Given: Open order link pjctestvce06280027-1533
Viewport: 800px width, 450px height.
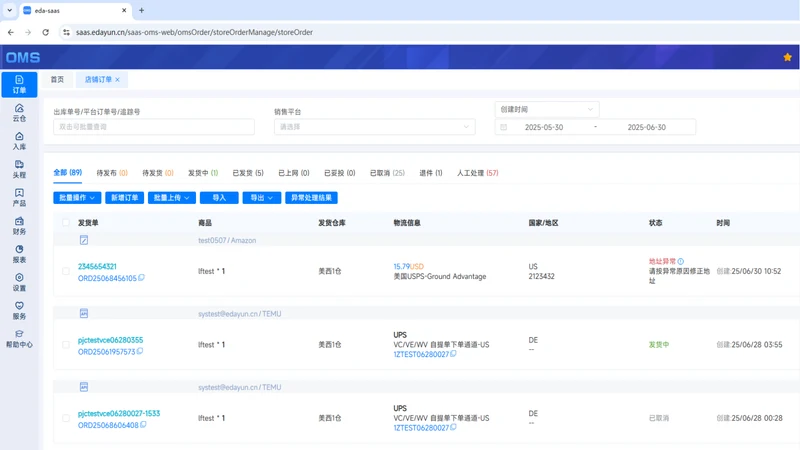Looking at the screenshot, I should click(x=119, y=413).
